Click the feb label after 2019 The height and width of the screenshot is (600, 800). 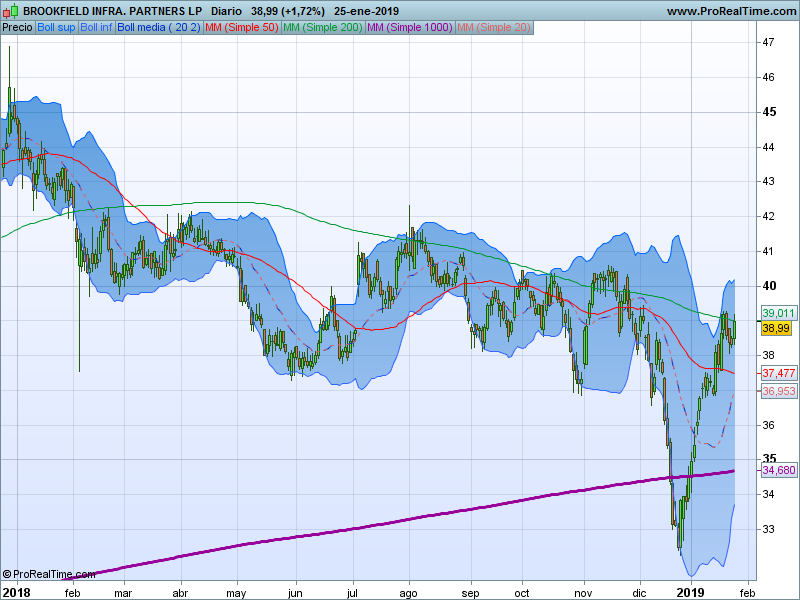(x=747, y=593)
